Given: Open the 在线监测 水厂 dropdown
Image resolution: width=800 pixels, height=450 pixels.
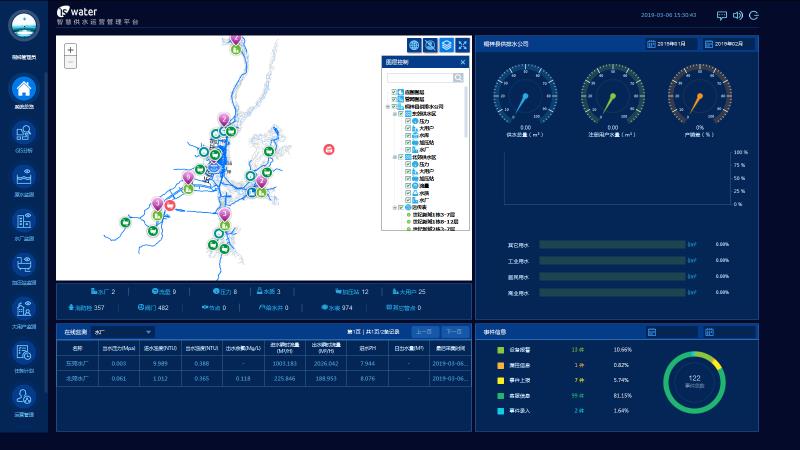Looking at the screenshot, I should coord(122,332).
